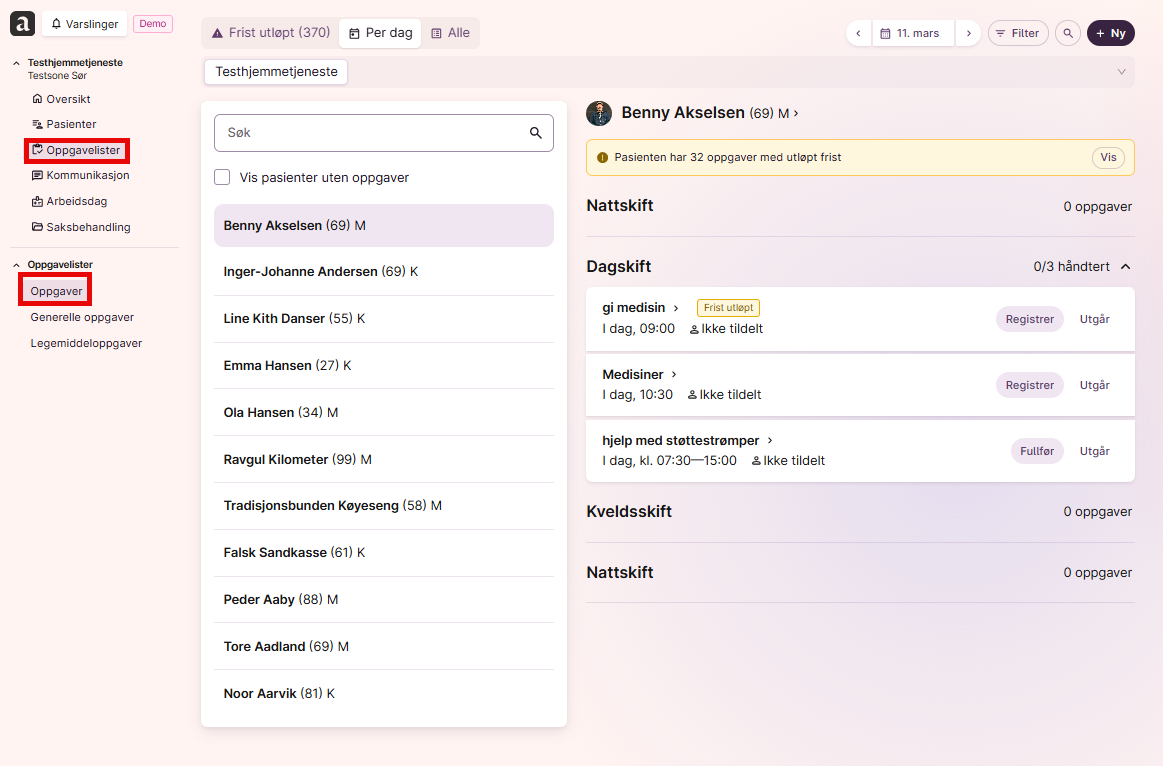
Task: Click the Kveldsskift section header
Action: [x=629, y=512]
